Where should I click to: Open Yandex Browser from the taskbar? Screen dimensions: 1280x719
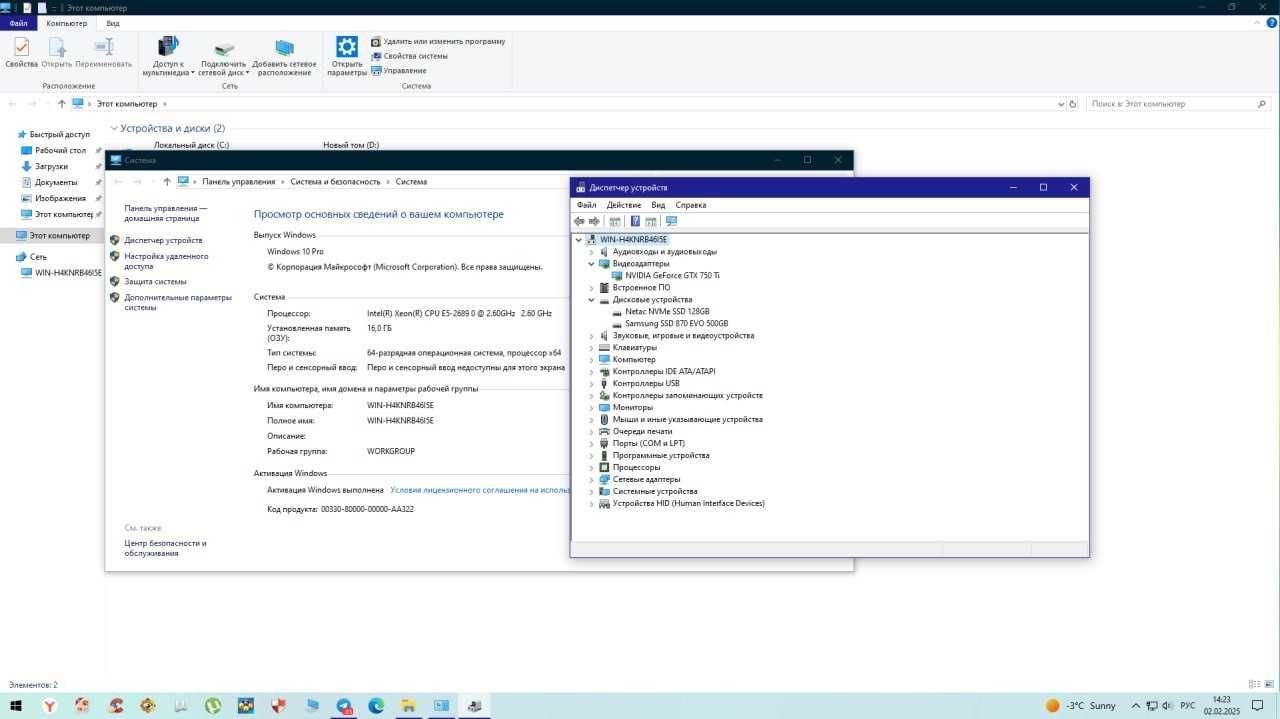pos(49,705)
